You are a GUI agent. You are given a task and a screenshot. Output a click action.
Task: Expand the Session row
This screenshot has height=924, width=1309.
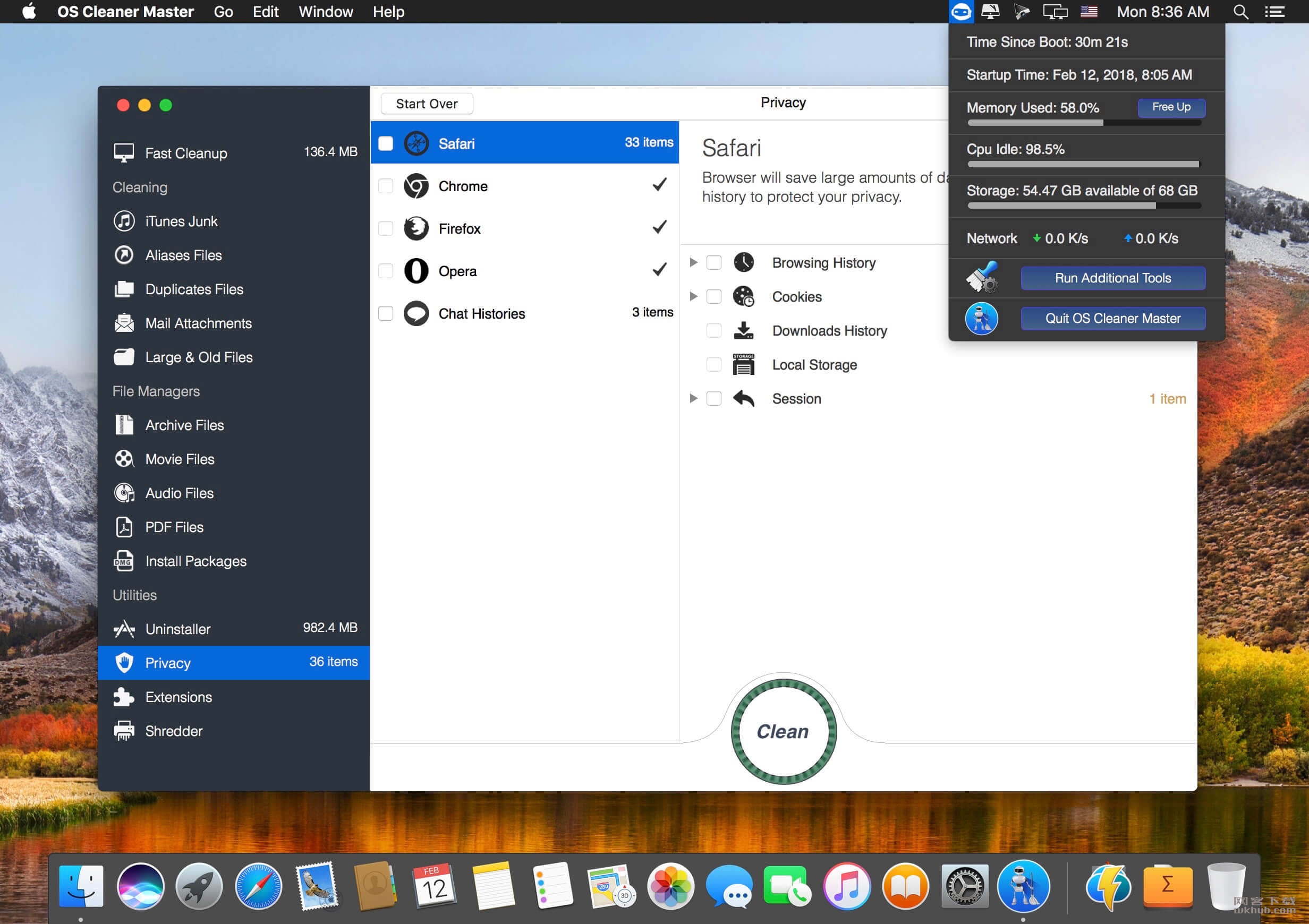(x=693, y=398)
